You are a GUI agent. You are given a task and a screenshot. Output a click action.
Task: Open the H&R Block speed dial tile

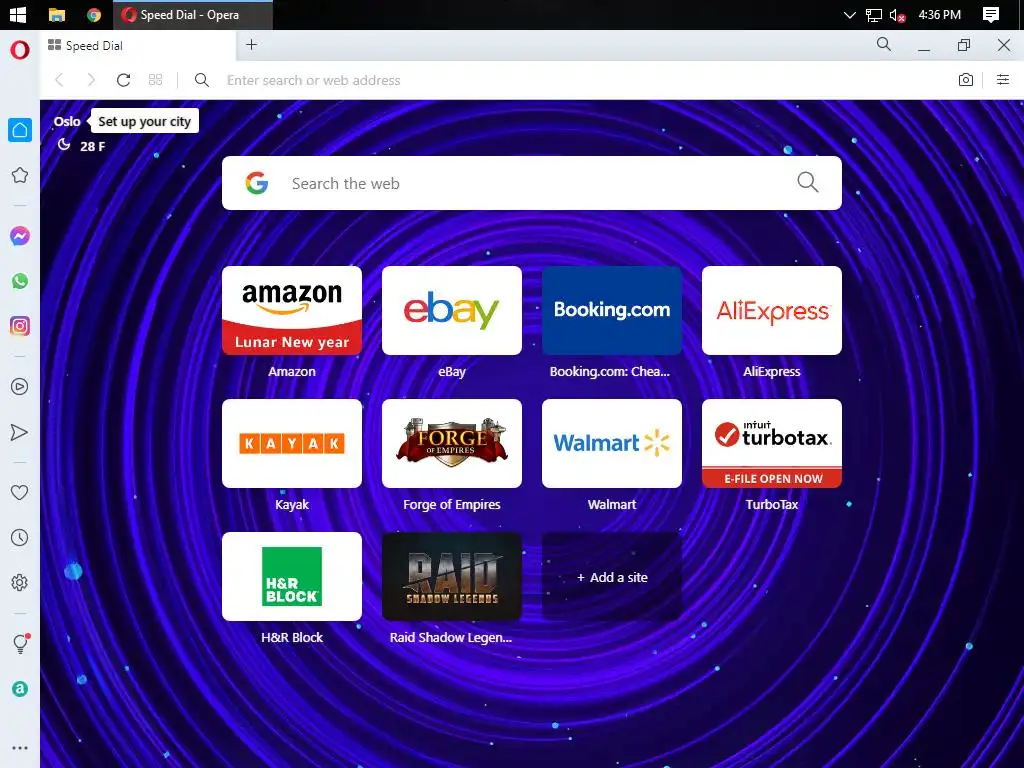click(292, 577)
